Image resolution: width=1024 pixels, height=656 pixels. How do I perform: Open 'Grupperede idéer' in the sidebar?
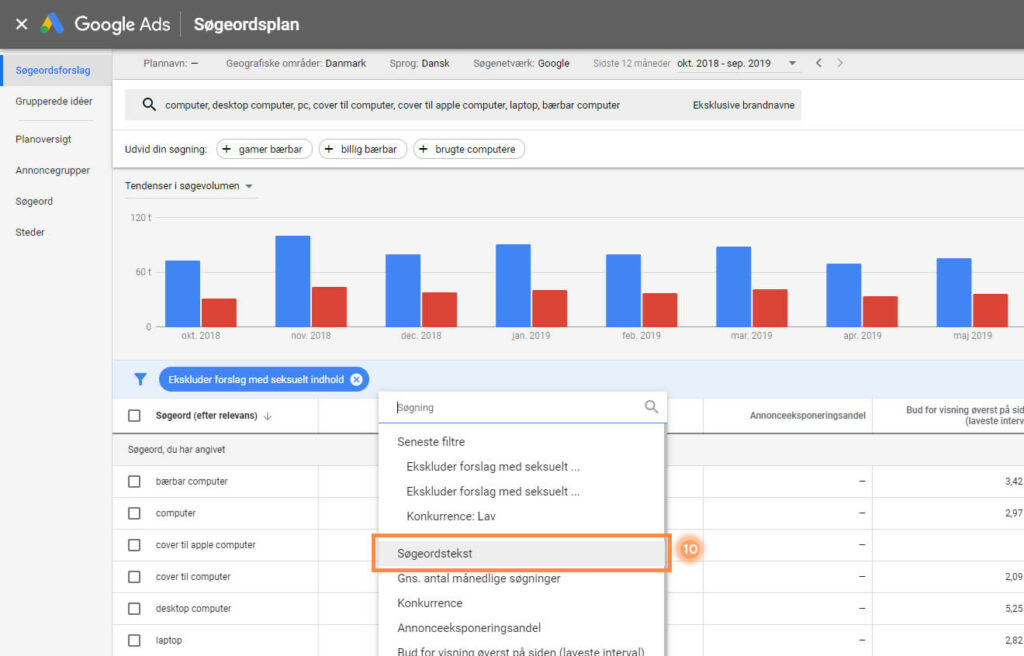(x=54, y=101)
